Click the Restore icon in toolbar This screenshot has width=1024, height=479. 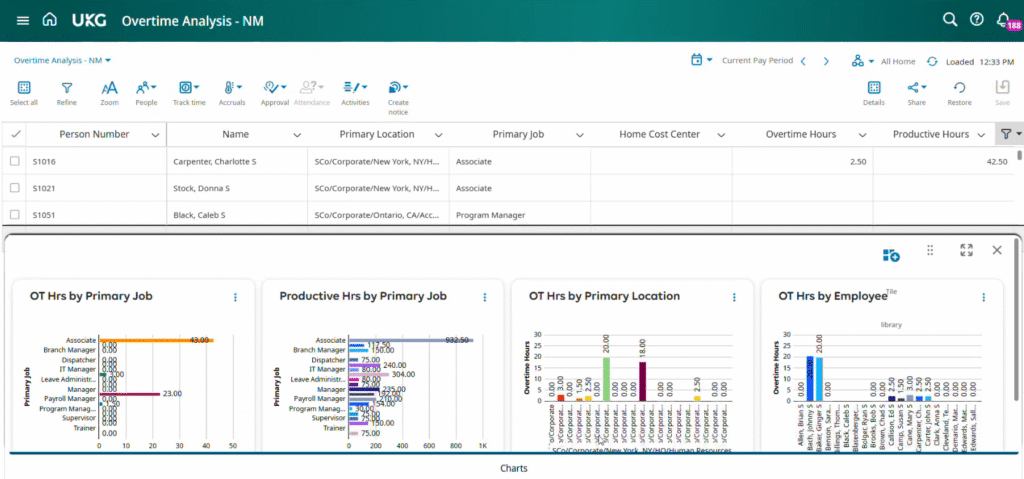coord(959,93)
